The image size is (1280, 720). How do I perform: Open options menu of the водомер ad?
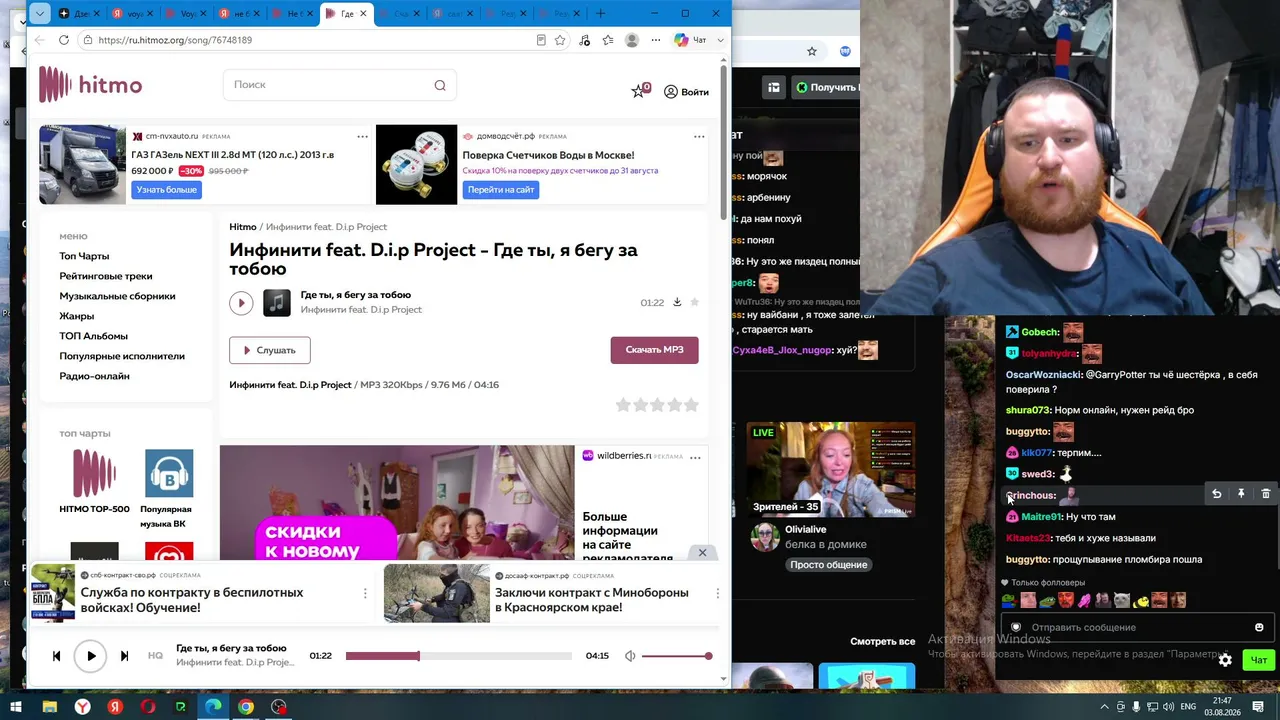(x=699, y=136)
